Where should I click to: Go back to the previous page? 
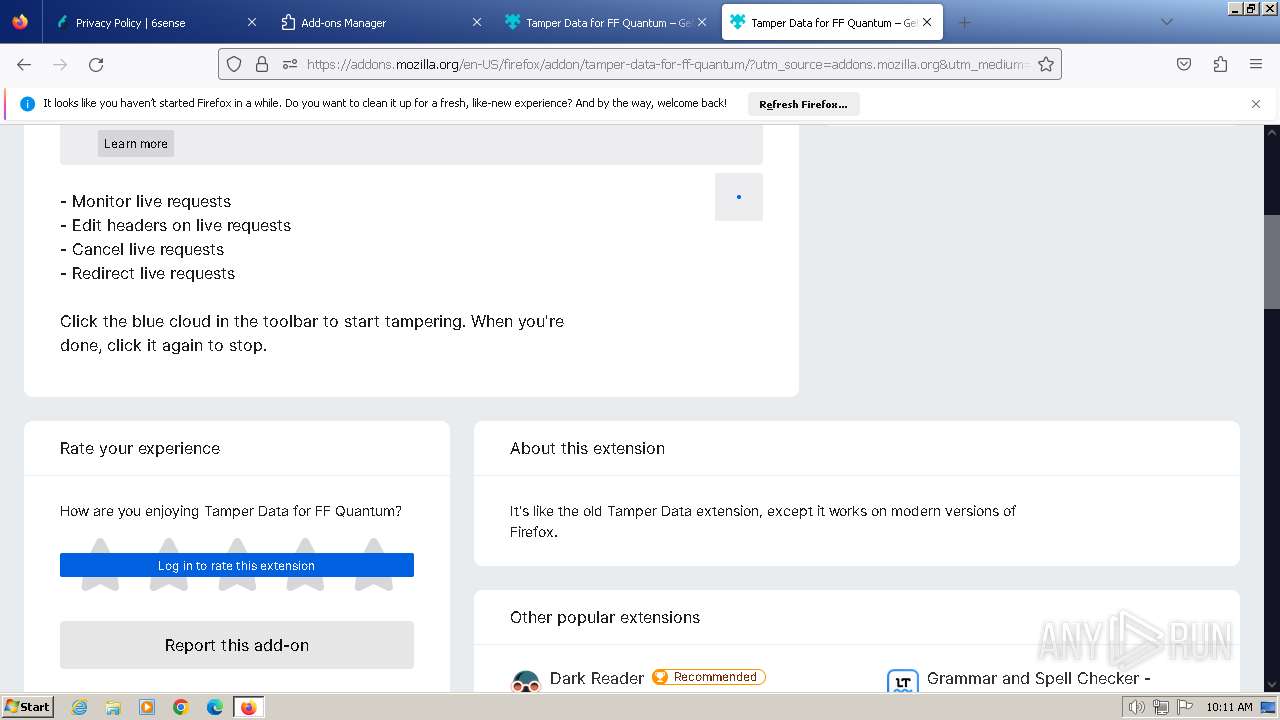(x=24, y=64)
